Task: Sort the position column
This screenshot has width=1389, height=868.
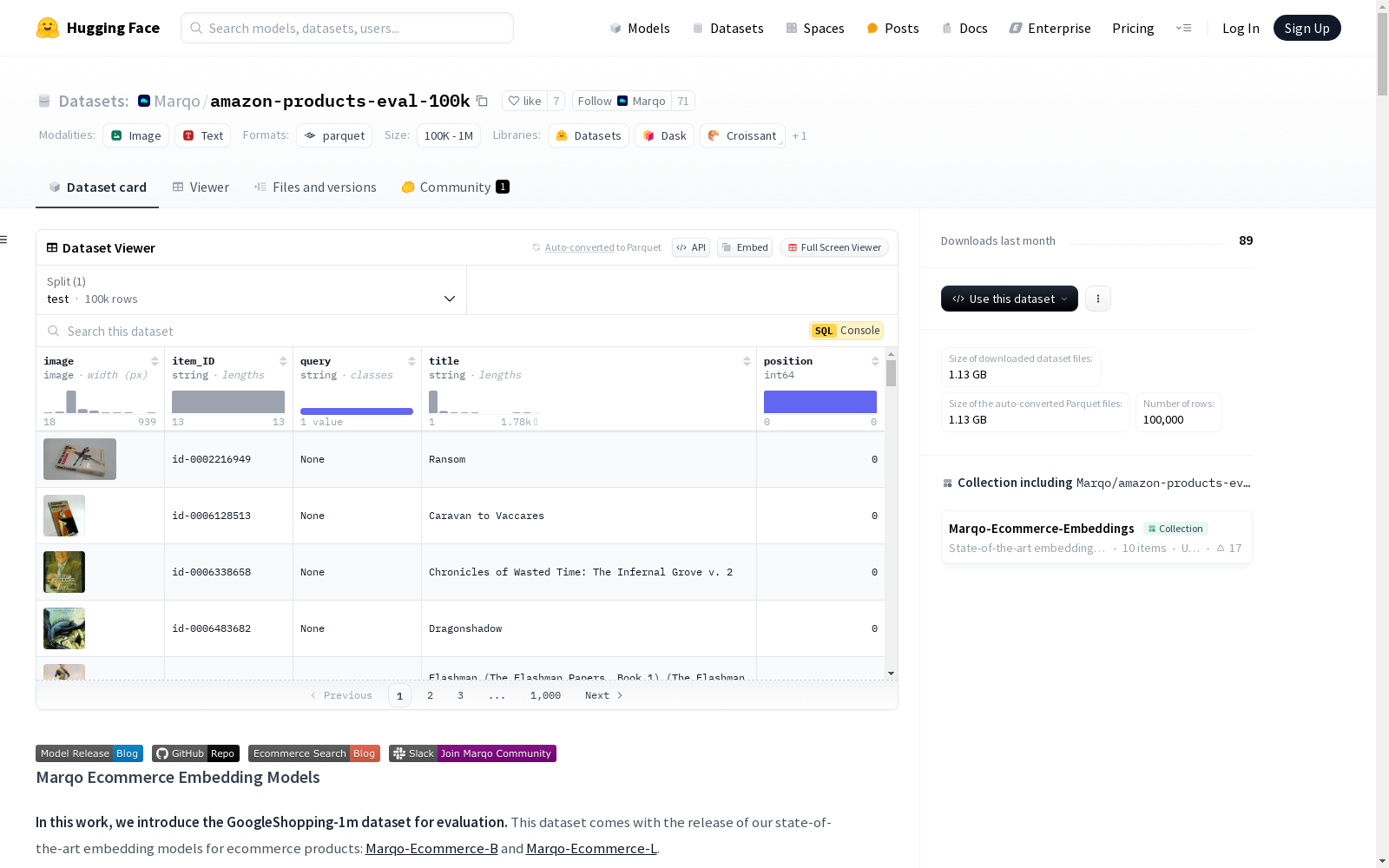Action: click(875, 361)
